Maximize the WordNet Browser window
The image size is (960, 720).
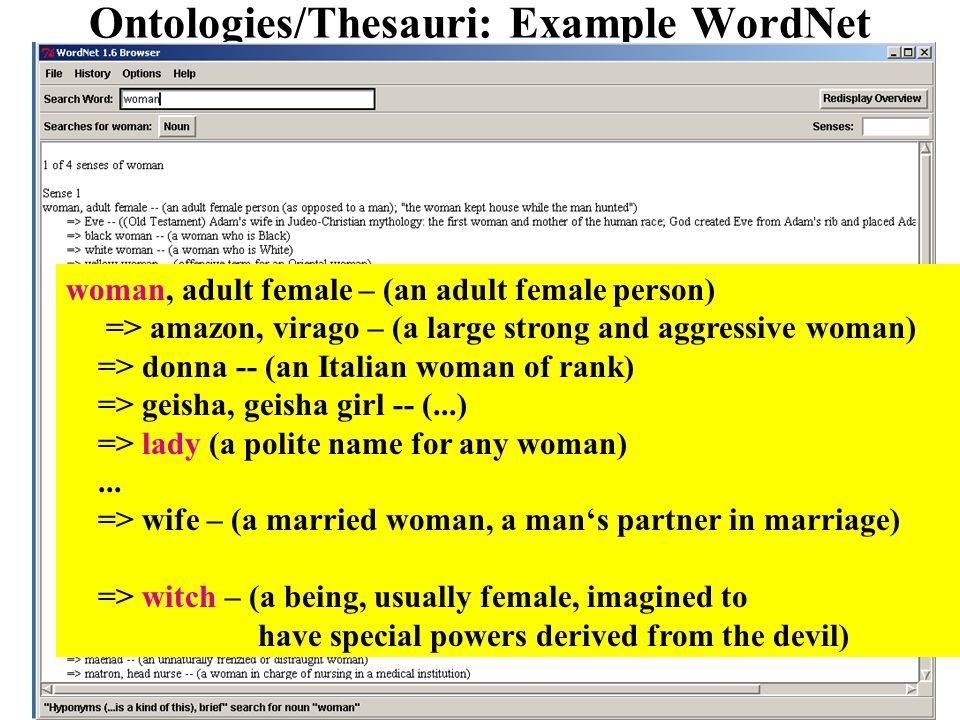[909, 53]
